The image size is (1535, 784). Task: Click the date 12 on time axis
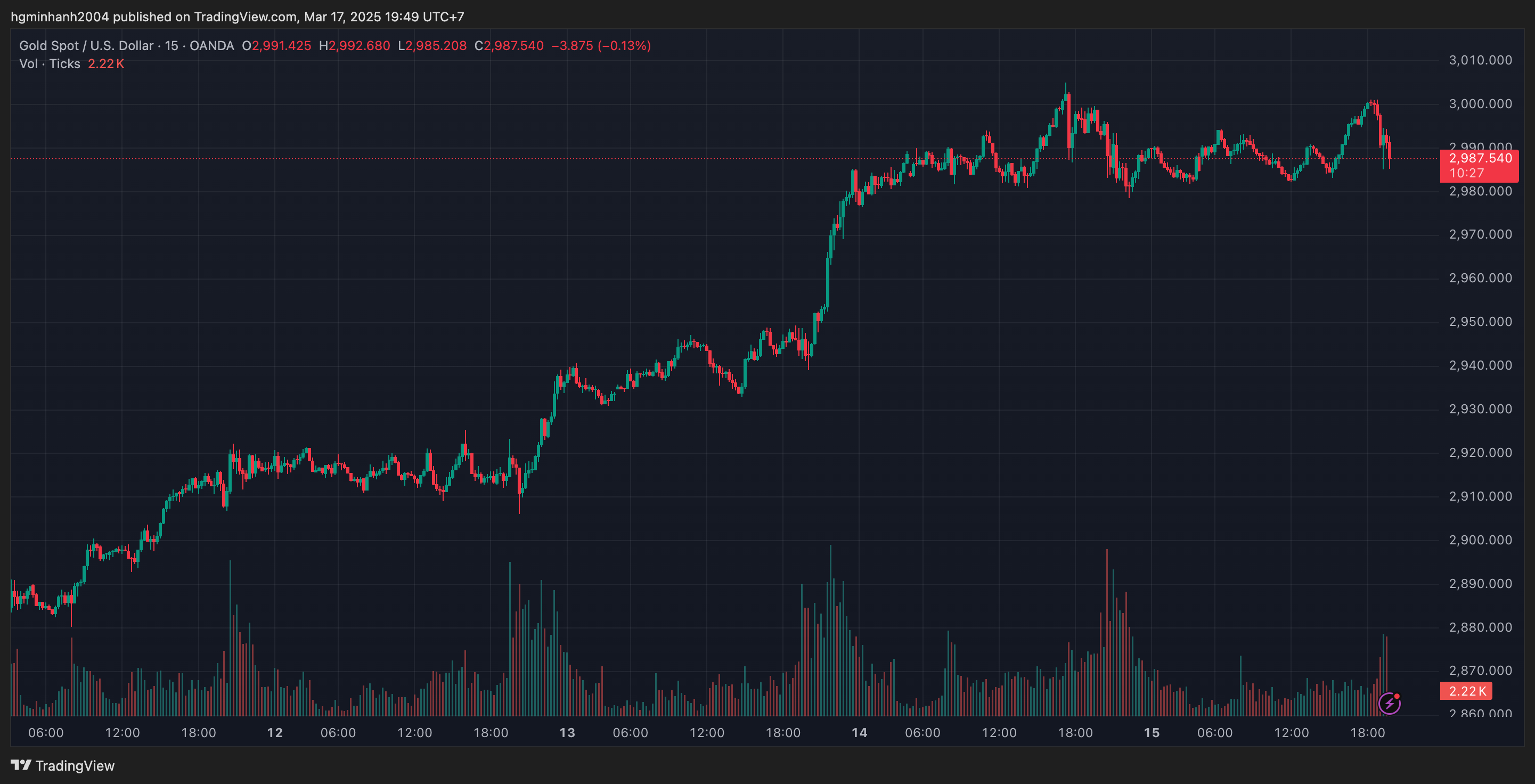click(x=275, y=733)
